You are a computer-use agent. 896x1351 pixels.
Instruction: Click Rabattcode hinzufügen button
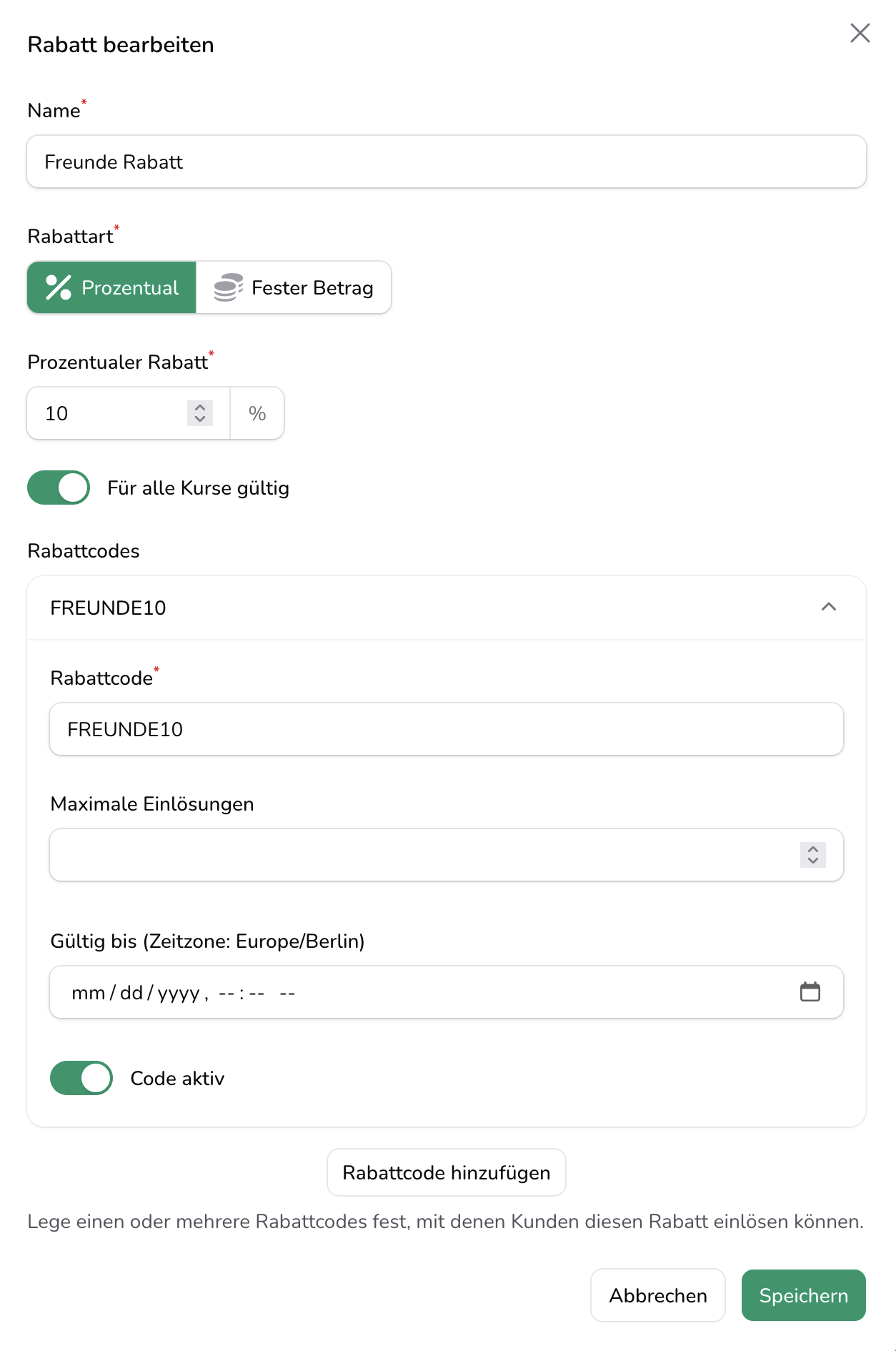pyautogui.click(x=447, y=1172)
